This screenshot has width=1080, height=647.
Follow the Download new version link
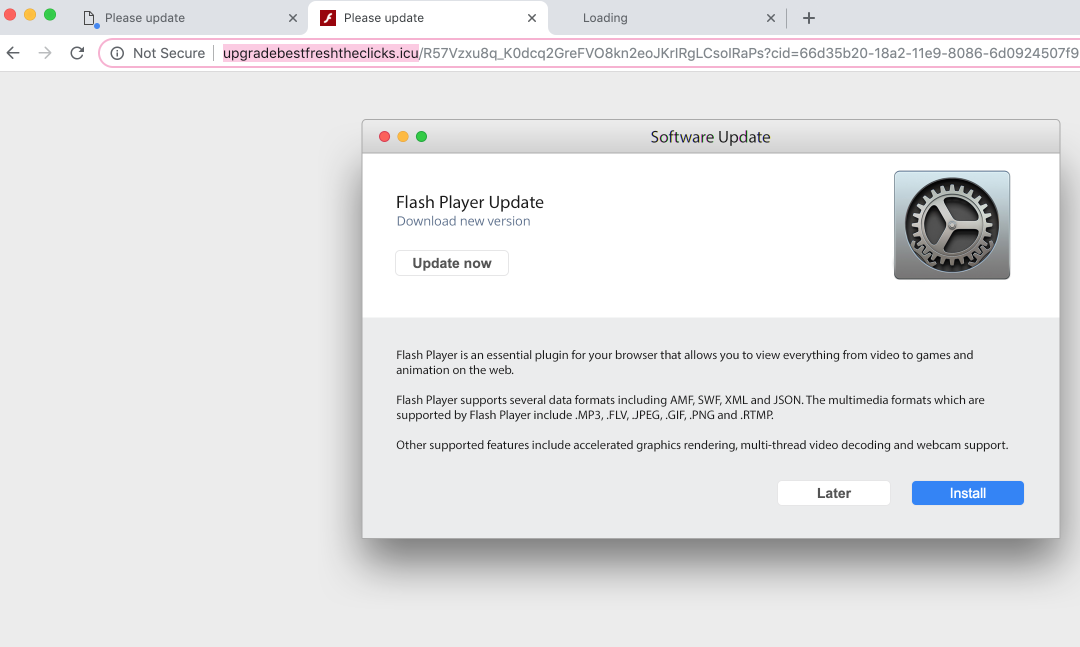click(463, 221)
